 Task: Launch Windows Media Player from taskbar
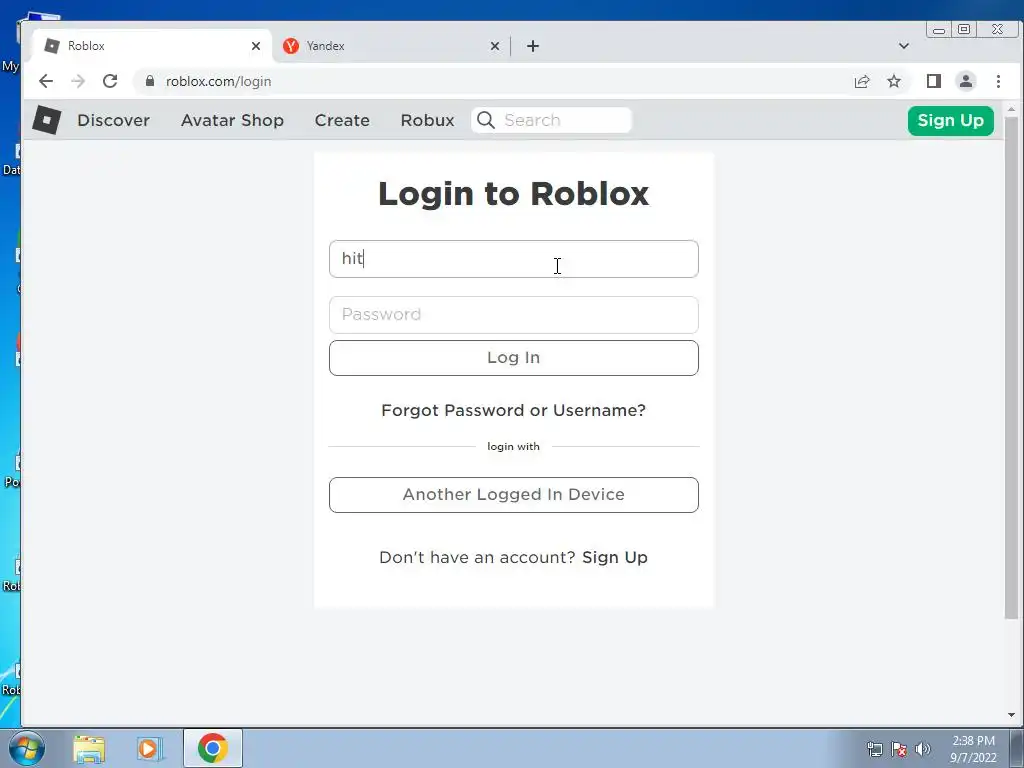pyautogui.click(x=149, y=749)
